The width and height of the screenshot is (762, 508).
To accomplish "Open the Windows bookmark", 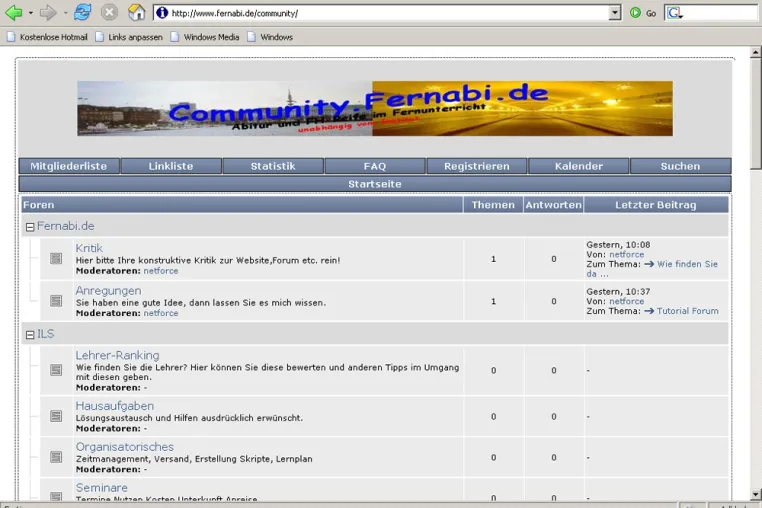I will point(270,37).
